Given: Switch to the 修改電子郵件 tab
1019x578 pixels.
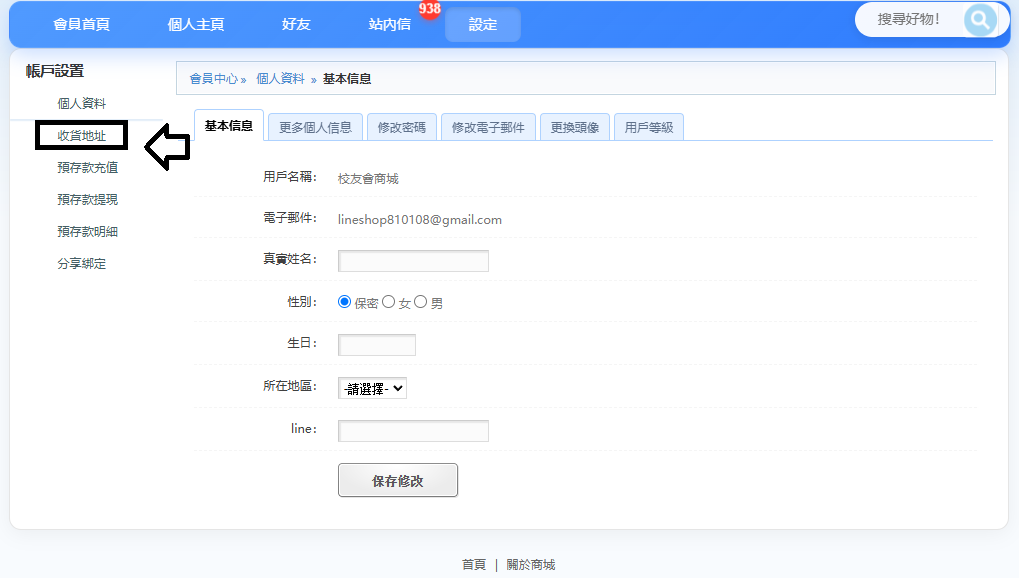Looking at the screenshot, I should [488, 127].
